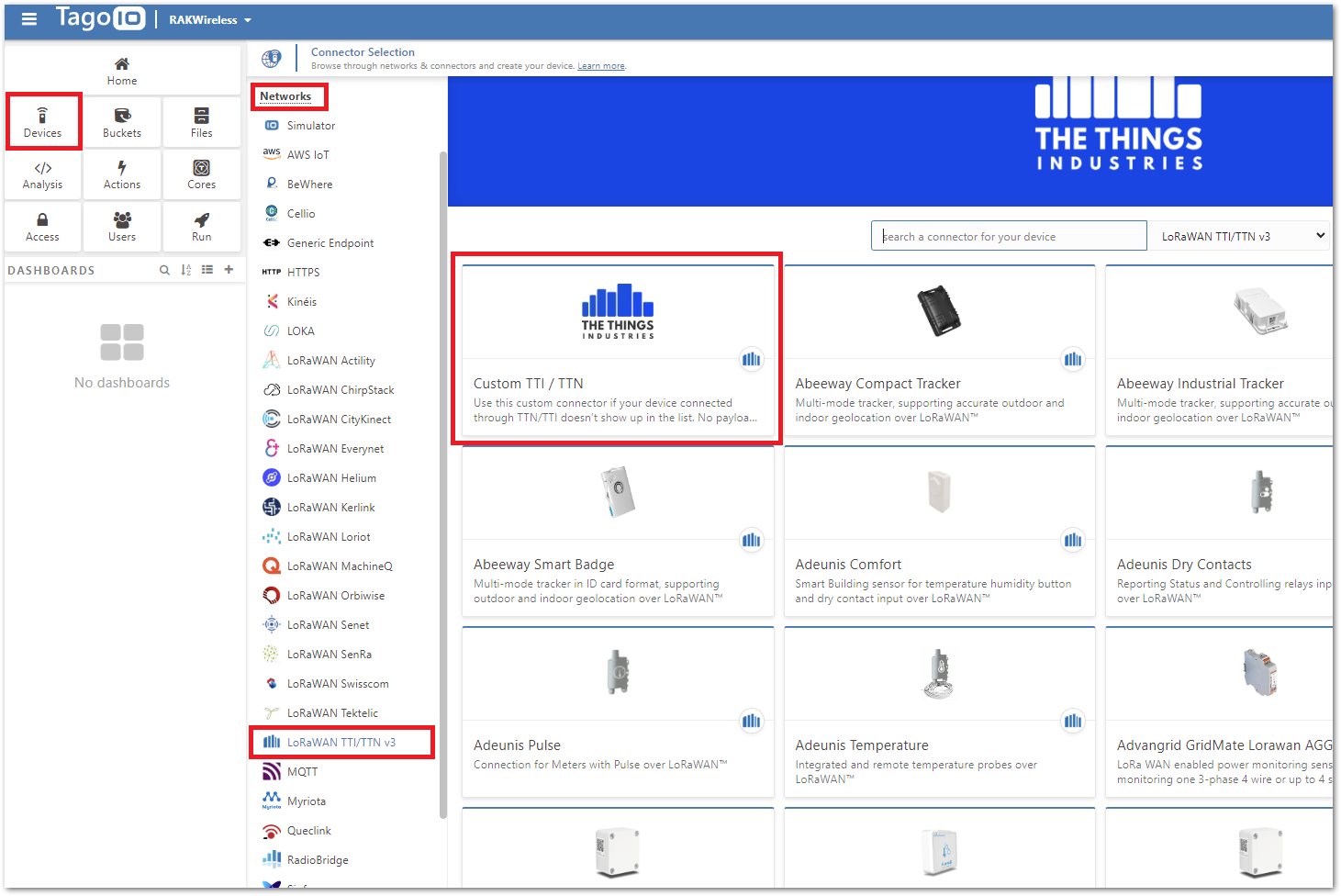
Task: Click the connector search input field
Action: (x=1008, y=236)
